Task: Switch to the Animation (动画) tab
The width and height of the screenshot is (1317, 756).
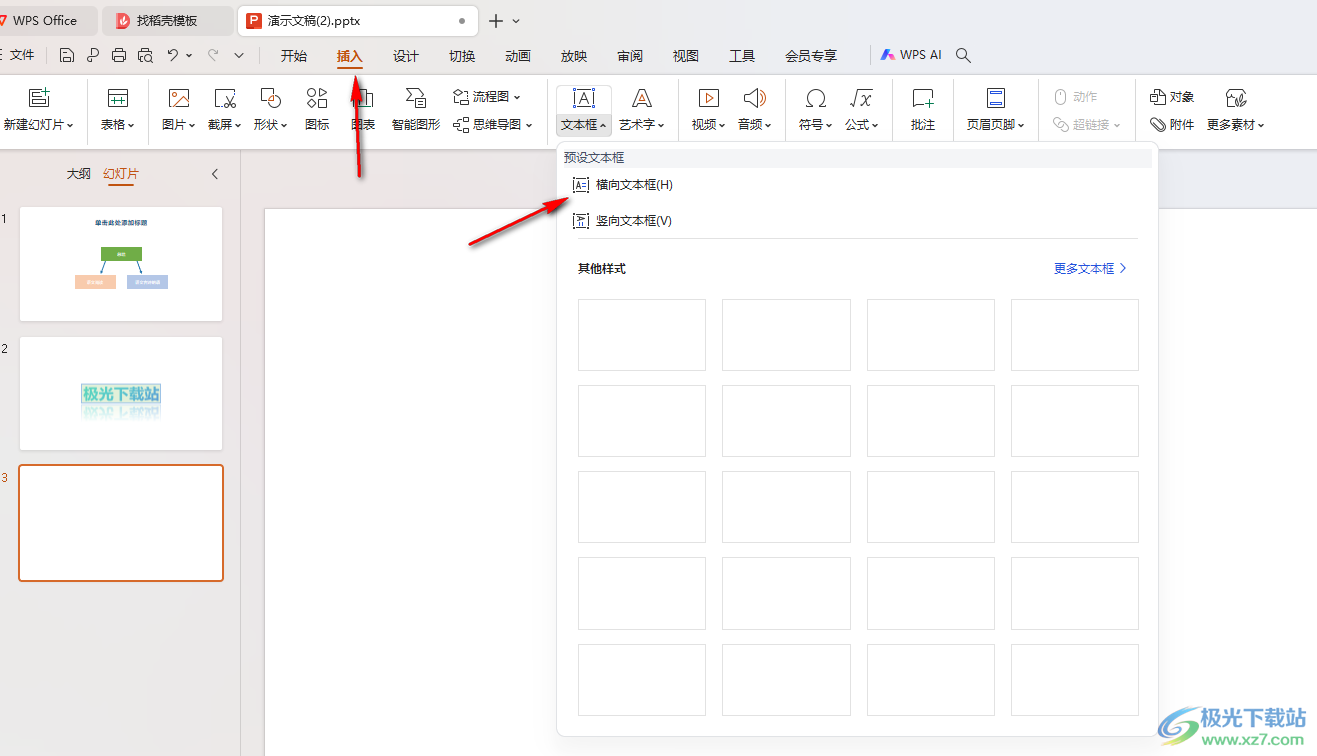Action: point(518,56)
